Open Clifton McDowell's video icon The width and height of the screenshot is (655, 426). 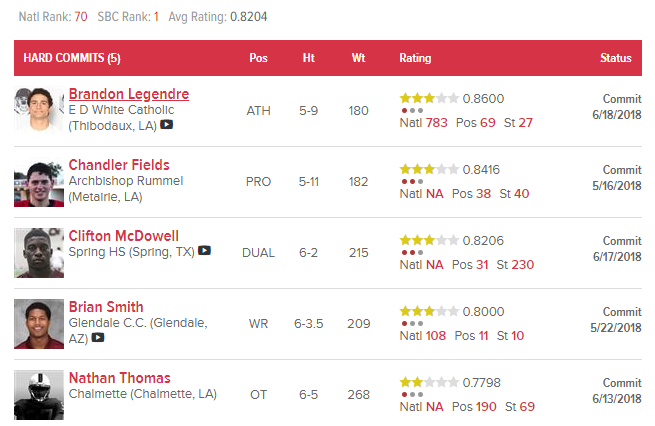[204, 251]
